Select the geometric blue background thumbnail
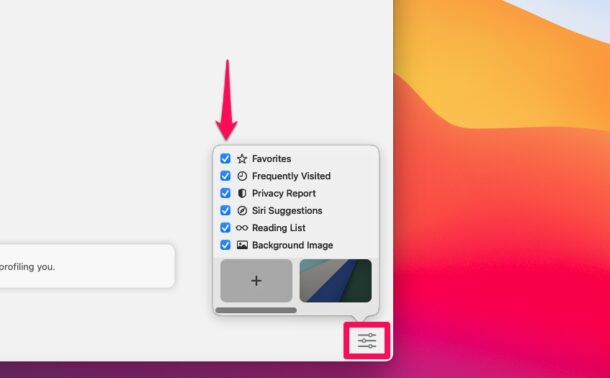 click(x=335, y=280)
